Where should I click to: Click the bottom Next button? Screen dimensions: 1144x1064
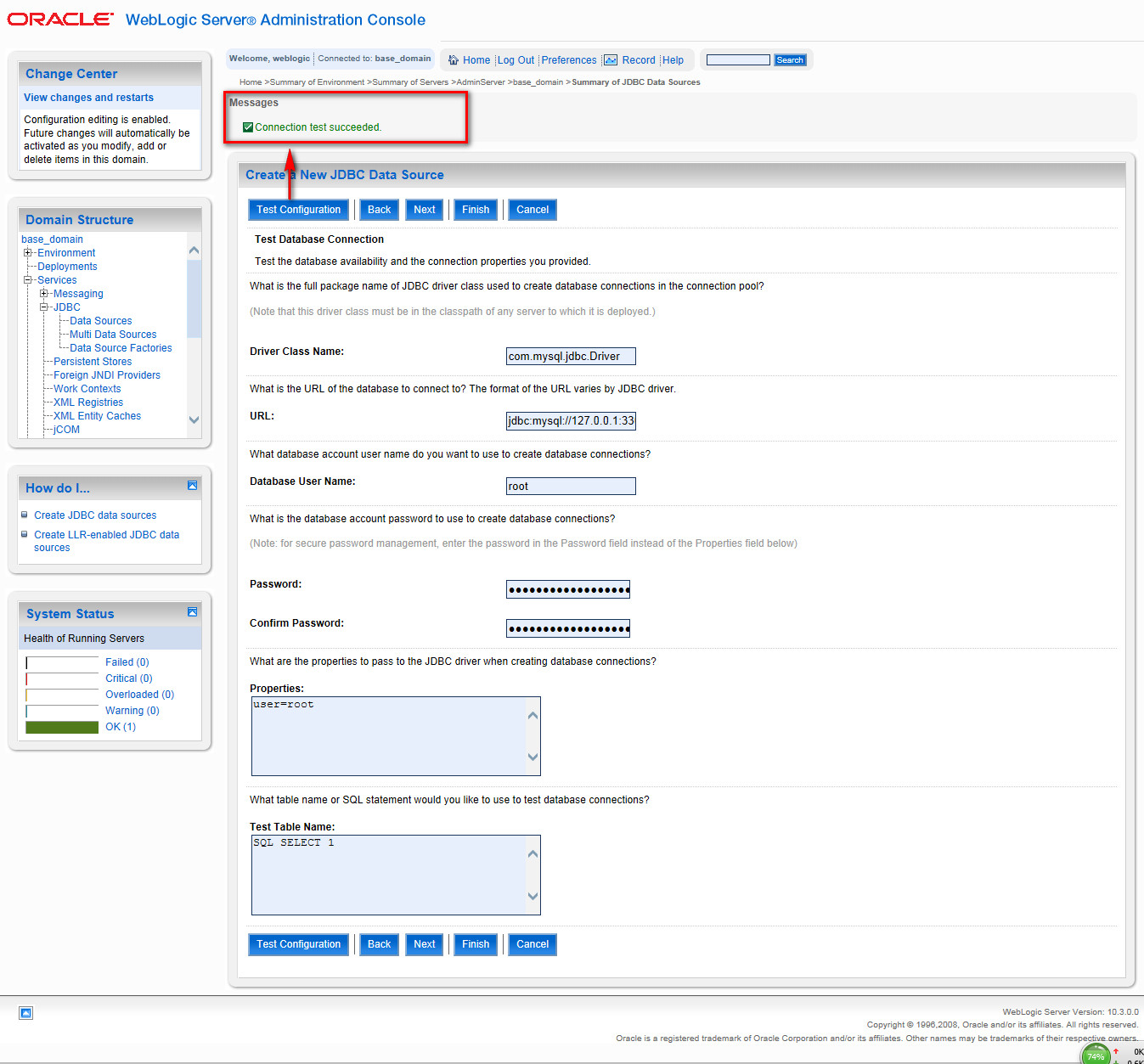tap(424, 944)
